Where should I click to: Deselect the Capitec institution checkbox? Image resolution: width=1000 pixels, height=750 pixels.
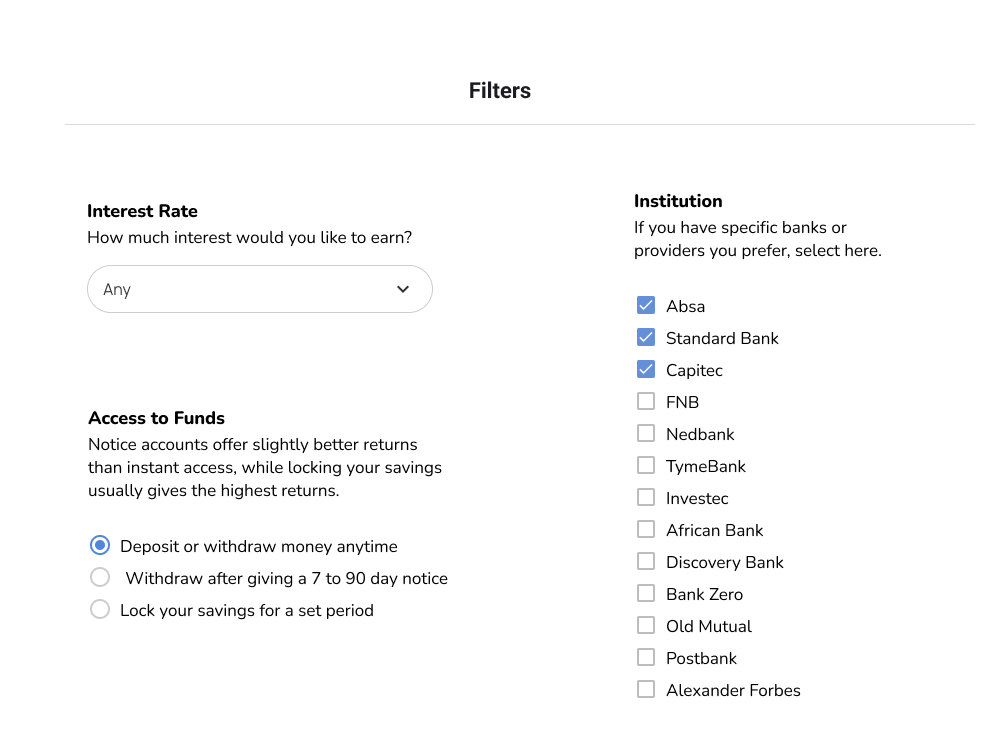pos(646,369)
